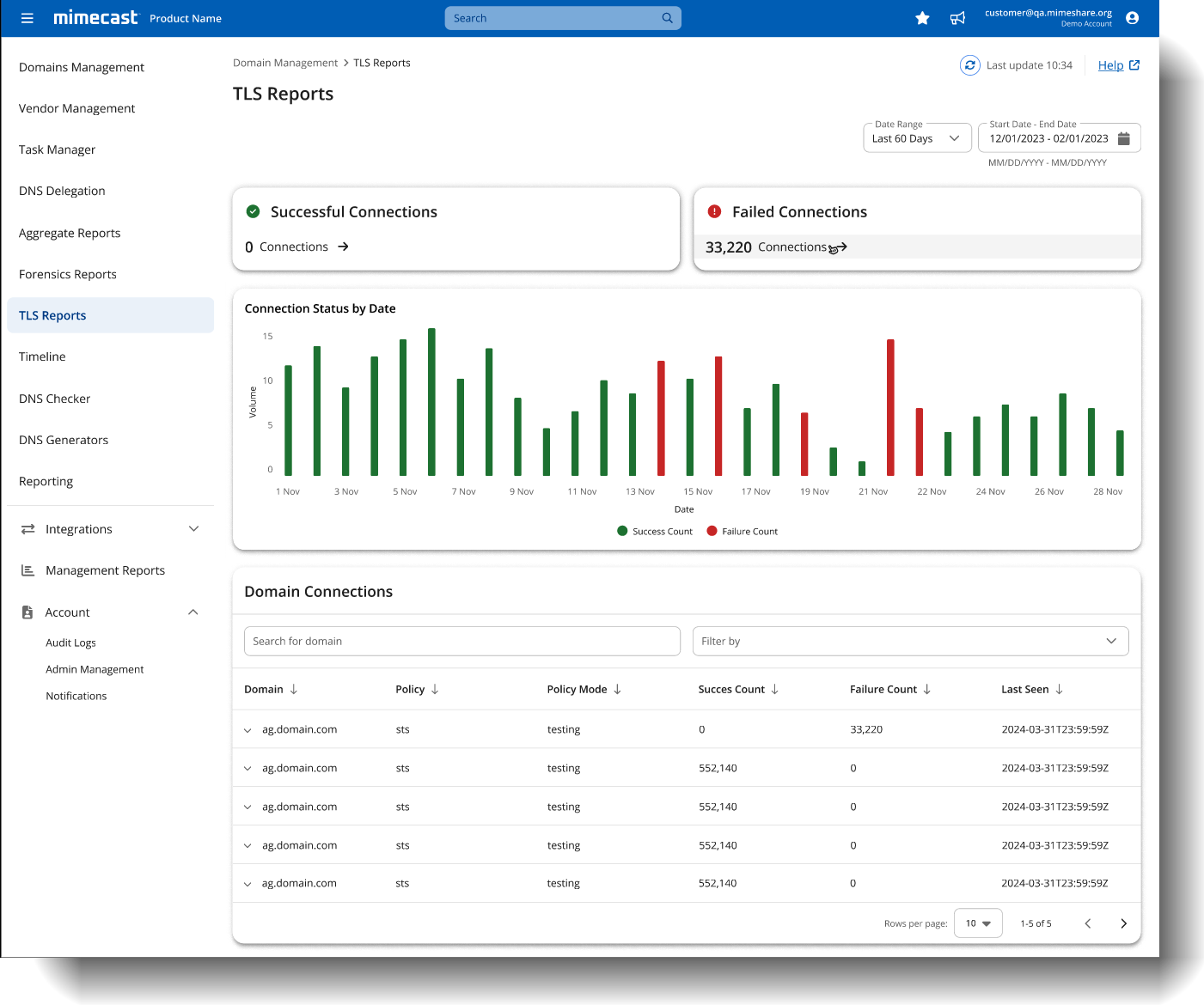Click the Integrations sidebar icon
This screenshot has width=1204, height=1005.
pyautogui.click(x=28, y=529)
